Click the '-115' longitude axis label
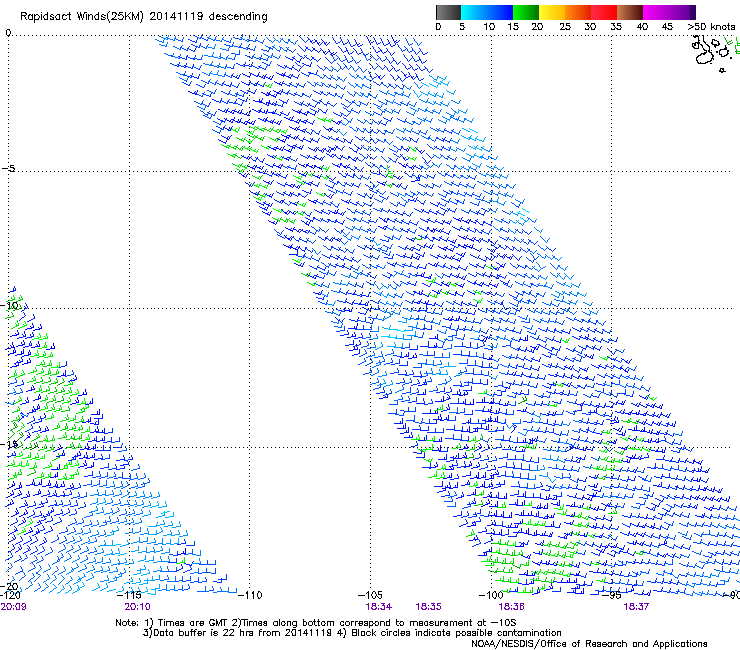The width and height of the screenshot is (740, 650). click(129, 595)
